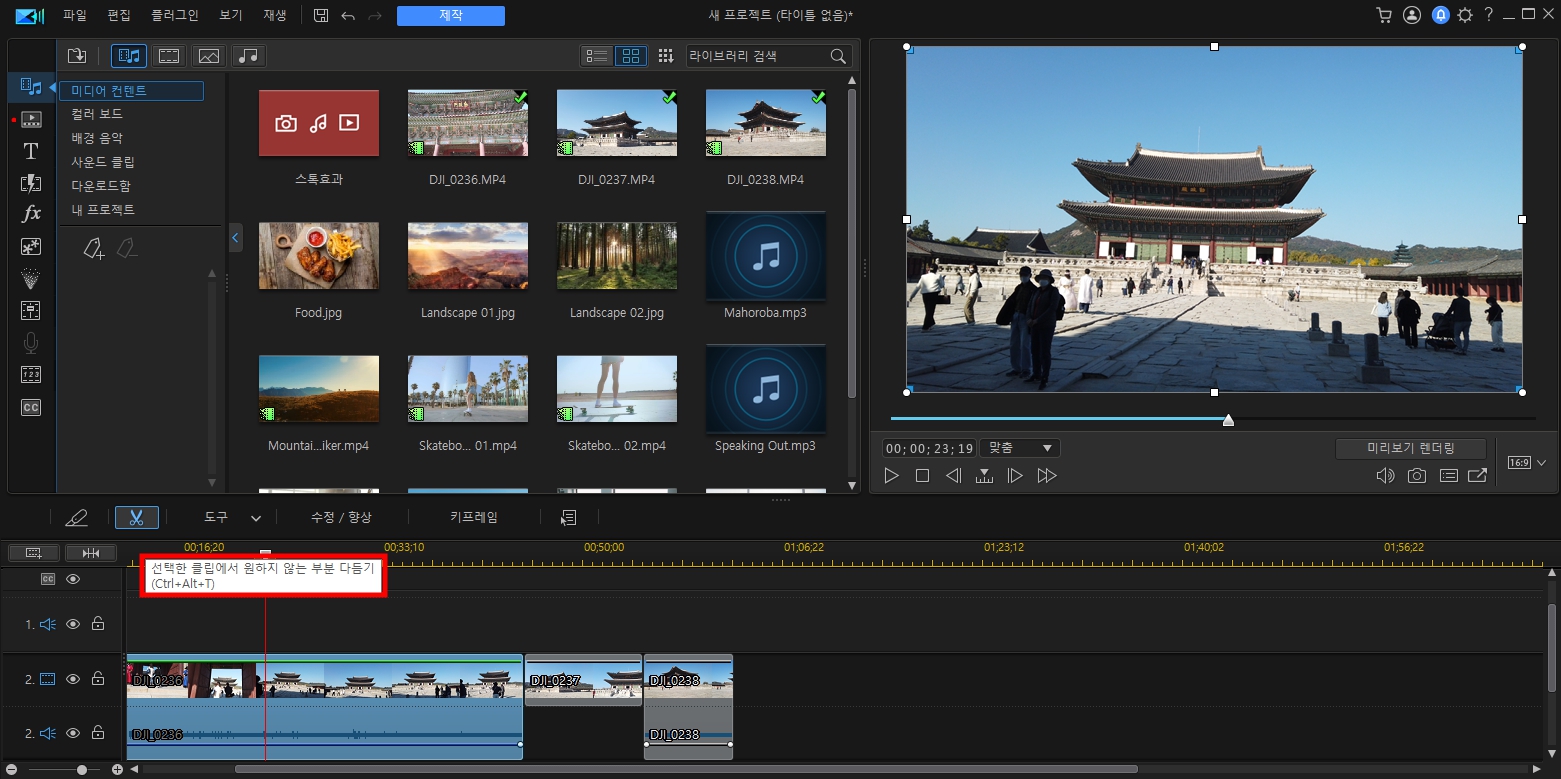Image resolution: width=1561 pixels, height=779 pixels.
Task: Click the timeline zoom slider handle
Action: click(x=82, y=769)
